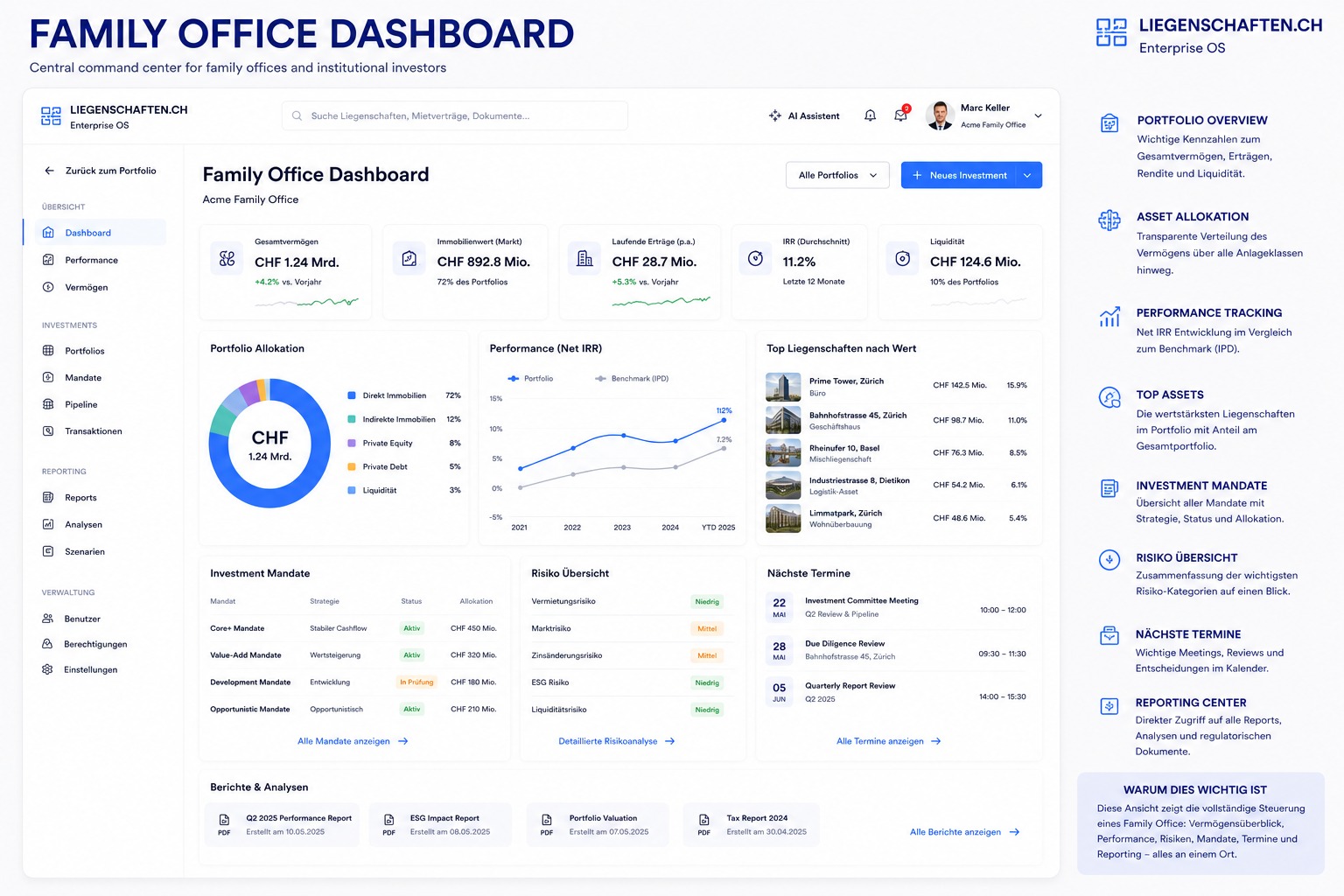The height and width of the screenshot is (896, 1344).
Task: Click the Private Debt orange legend swatch
Action: click(x=352, y=466)
